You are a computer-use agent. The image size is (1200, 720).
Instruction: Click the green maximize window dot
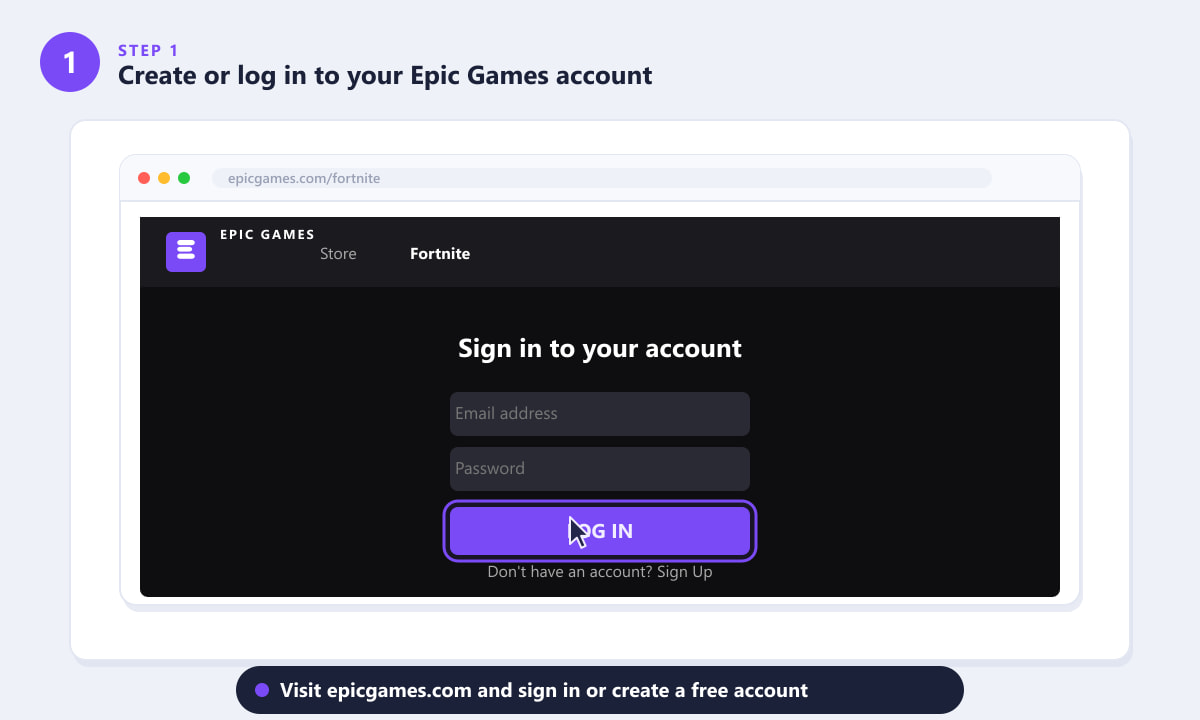pyautogui.click(x=184, y=178)
